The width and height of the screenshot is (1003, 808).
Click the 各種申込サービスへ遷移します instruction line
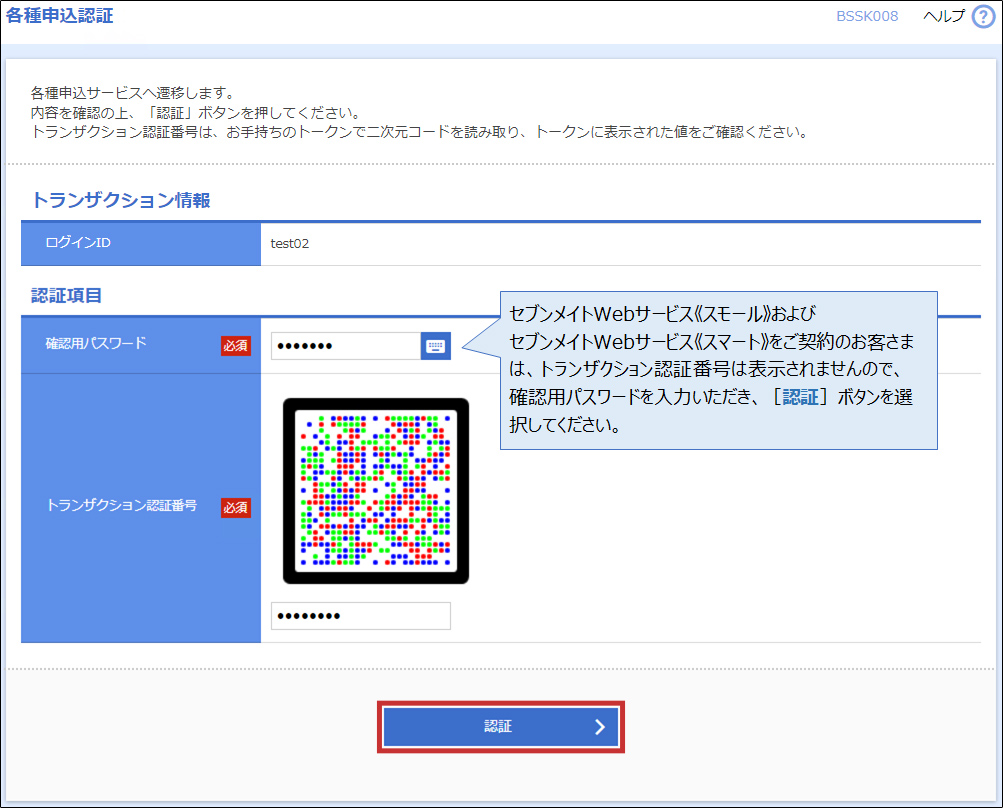coord(134,93)
